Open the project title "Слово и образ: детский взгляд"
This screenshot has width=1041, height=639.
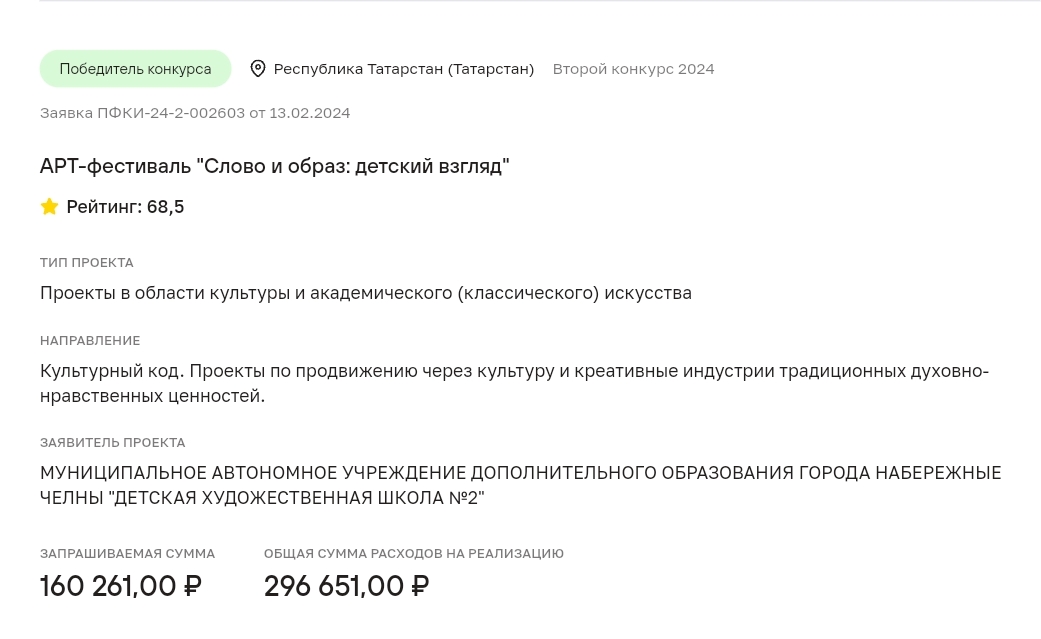tap(275, 166)
